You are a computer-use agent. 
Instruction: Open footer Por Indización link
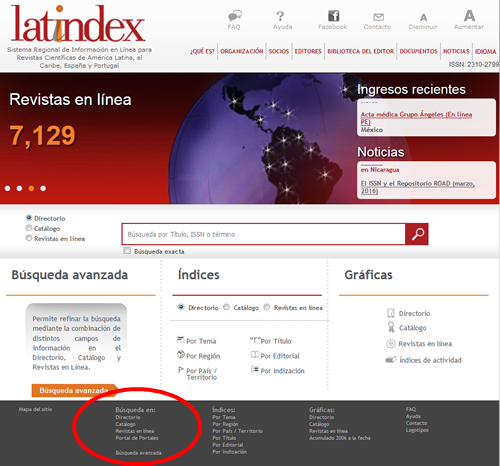point(230,452)
